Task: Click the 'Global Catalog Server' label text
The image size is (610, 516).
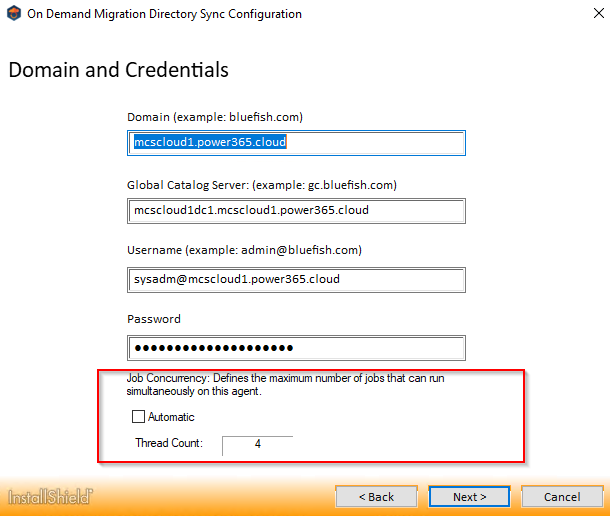Action: tap(262, 185)
